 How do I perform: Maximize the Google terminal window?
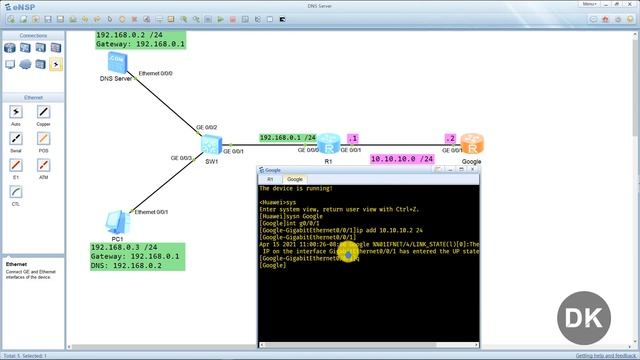pyautogui.click(x=461, y=169)
